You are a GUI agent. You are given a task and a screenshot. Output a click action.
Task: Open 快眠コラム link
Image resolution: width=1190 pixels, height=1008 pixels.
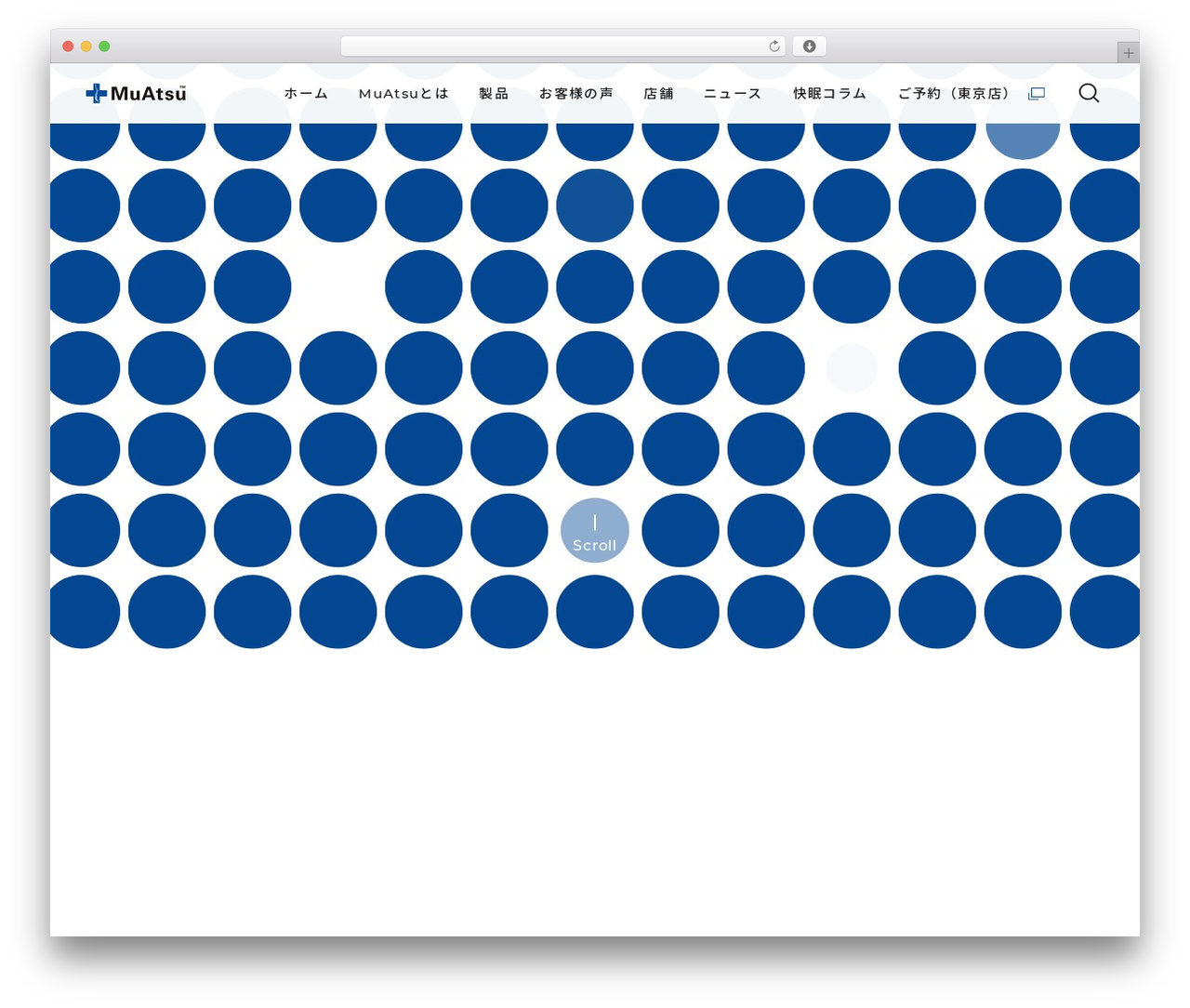(829, 94)
